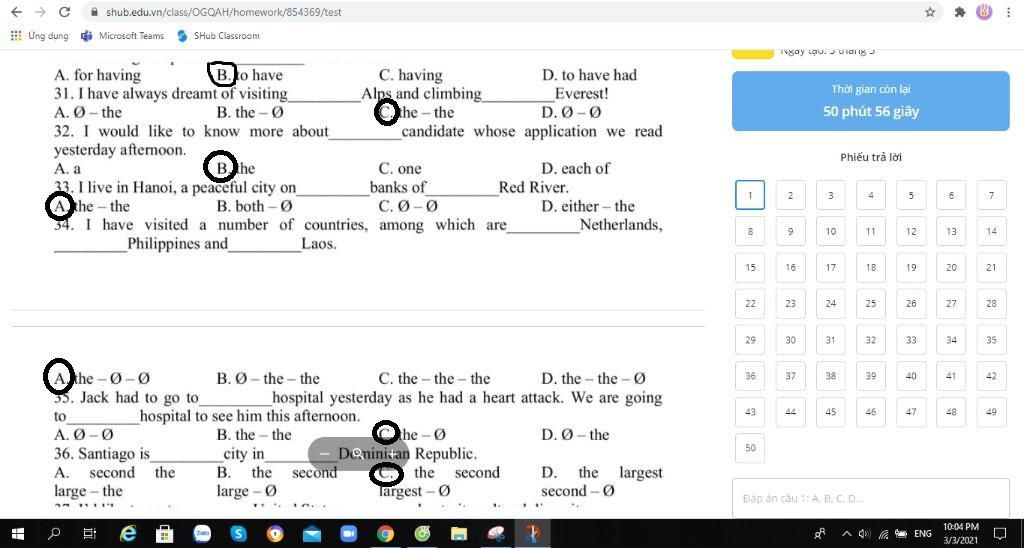This screenshot has height=548, width=1024.
Task: Click option D. to have had
Action: [x=589, y=75]
